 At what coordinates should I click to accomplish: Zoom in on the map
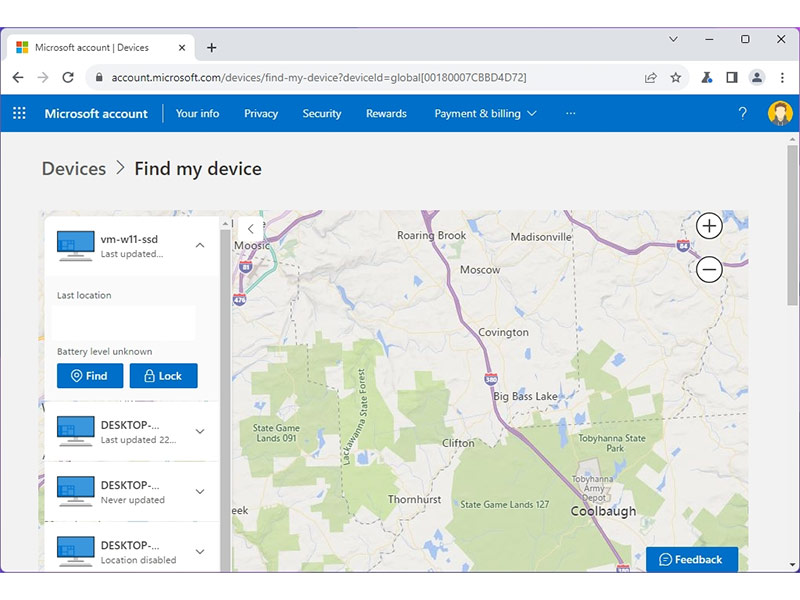(x=709, y=226)
